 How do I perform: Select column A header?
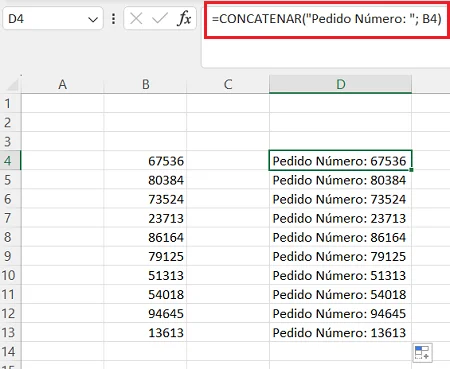click(63, 85)
